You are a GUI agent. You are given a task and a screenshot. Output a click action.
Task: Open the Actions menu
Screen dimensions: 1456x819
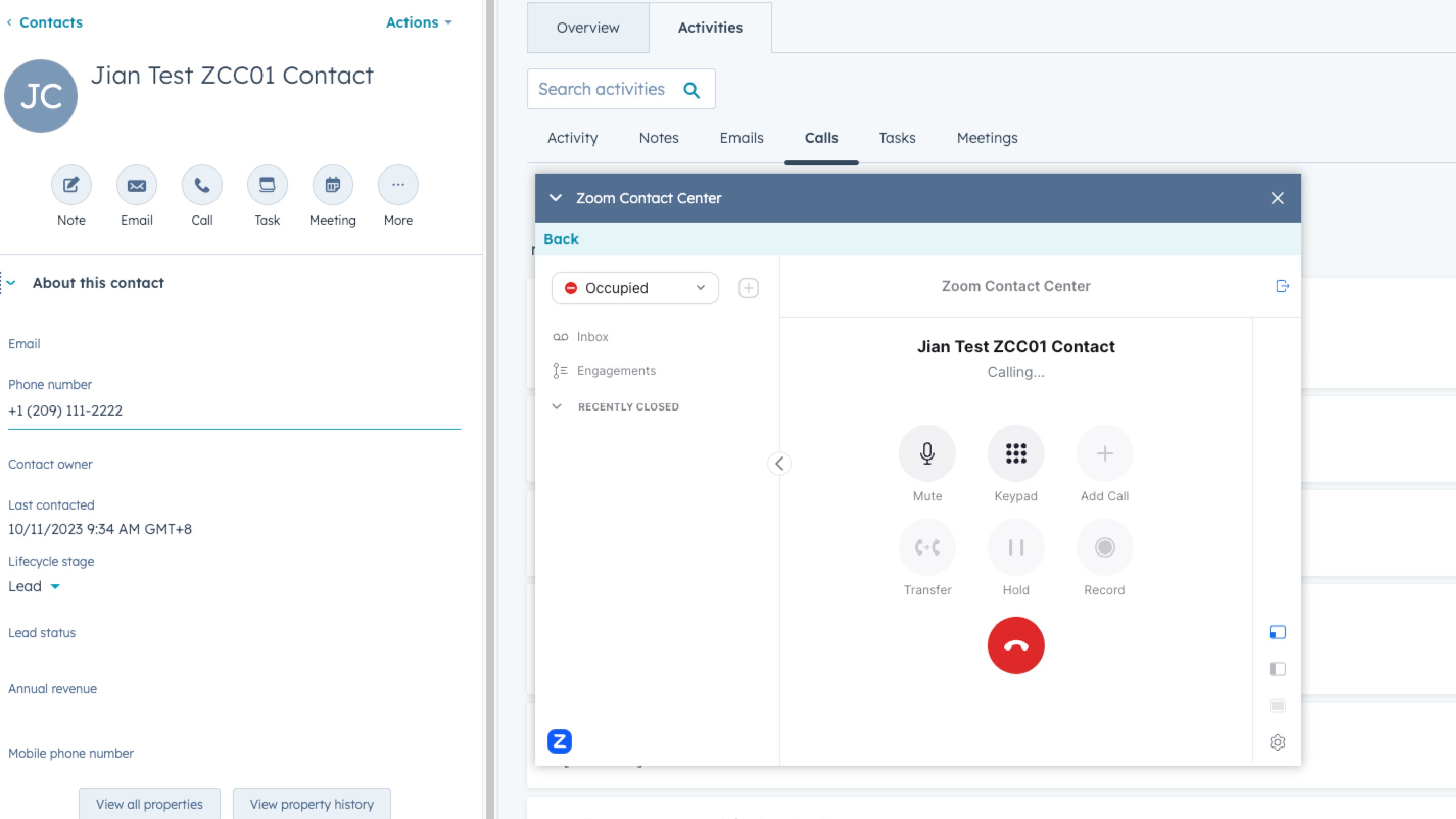[x=419, y=22]
